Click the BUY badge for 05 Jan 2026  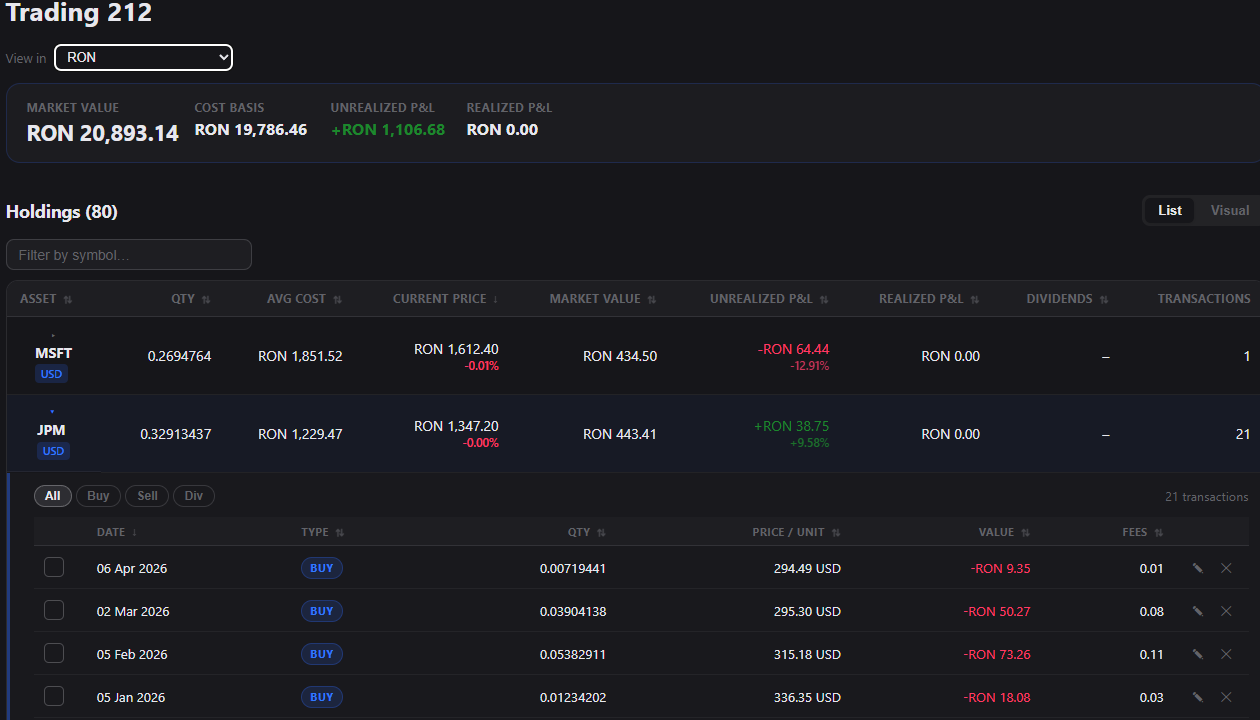(322, 697)
